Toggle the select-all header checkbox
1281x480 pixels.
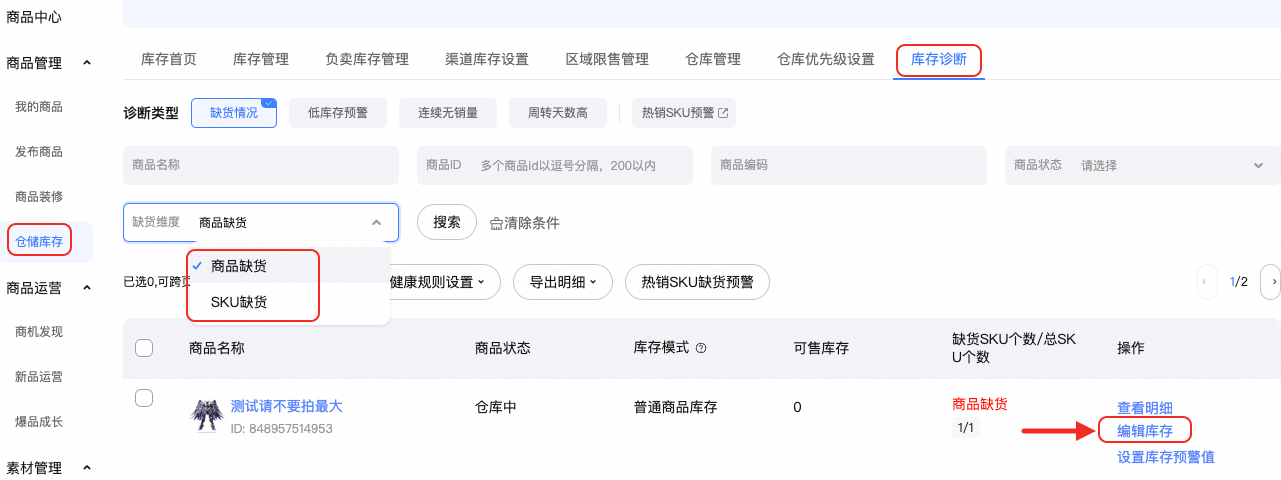pos(144,348)
